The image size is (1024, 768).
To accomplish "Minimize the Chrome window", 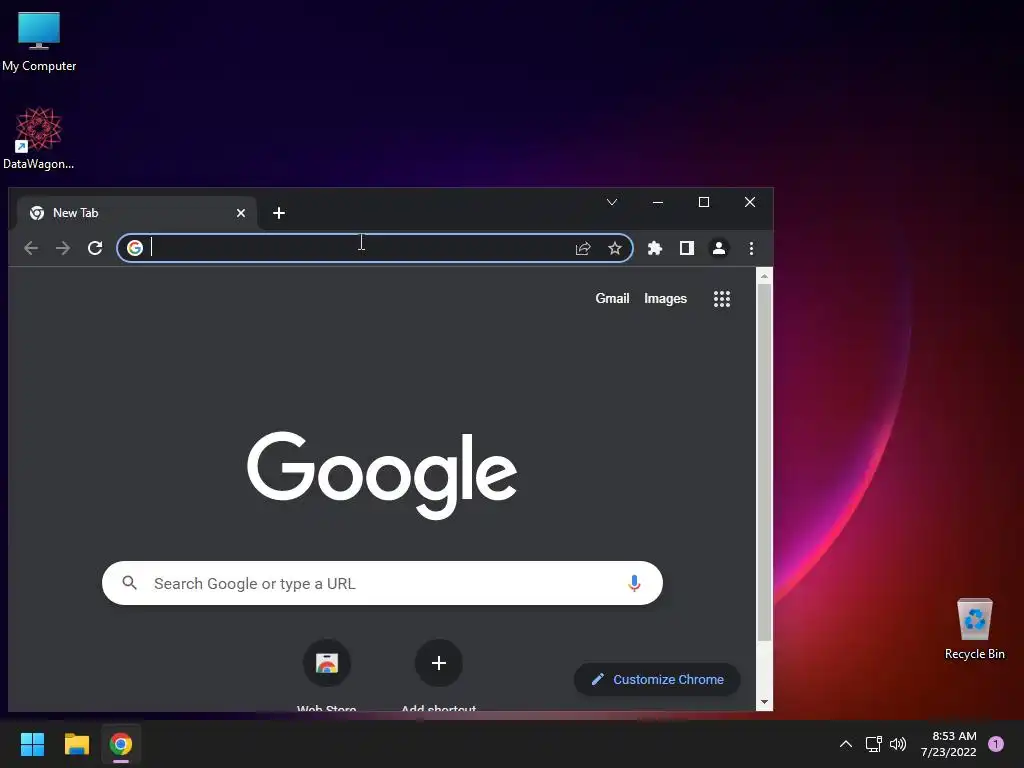I will (658, 202).
